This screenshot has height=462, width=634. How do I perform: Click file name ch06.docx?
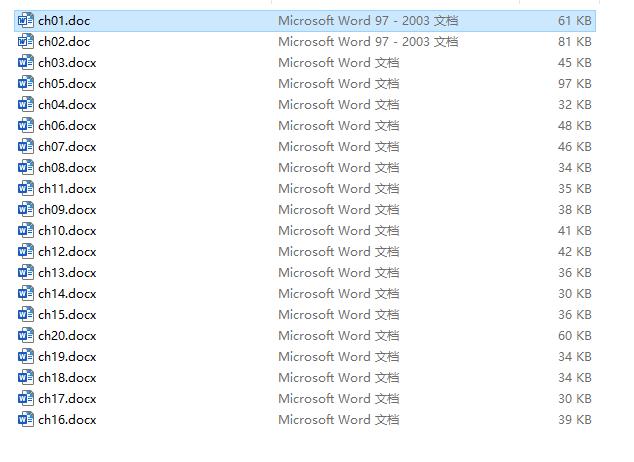tap(67, 126)
